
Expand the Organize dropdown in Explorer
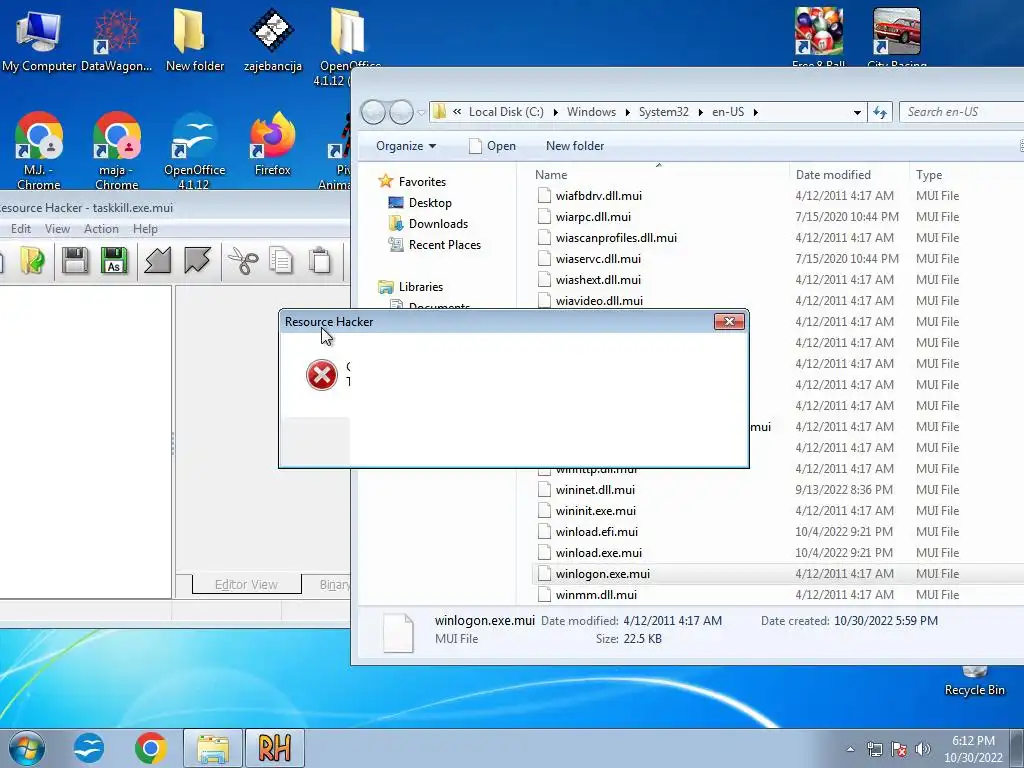point(406,146)
